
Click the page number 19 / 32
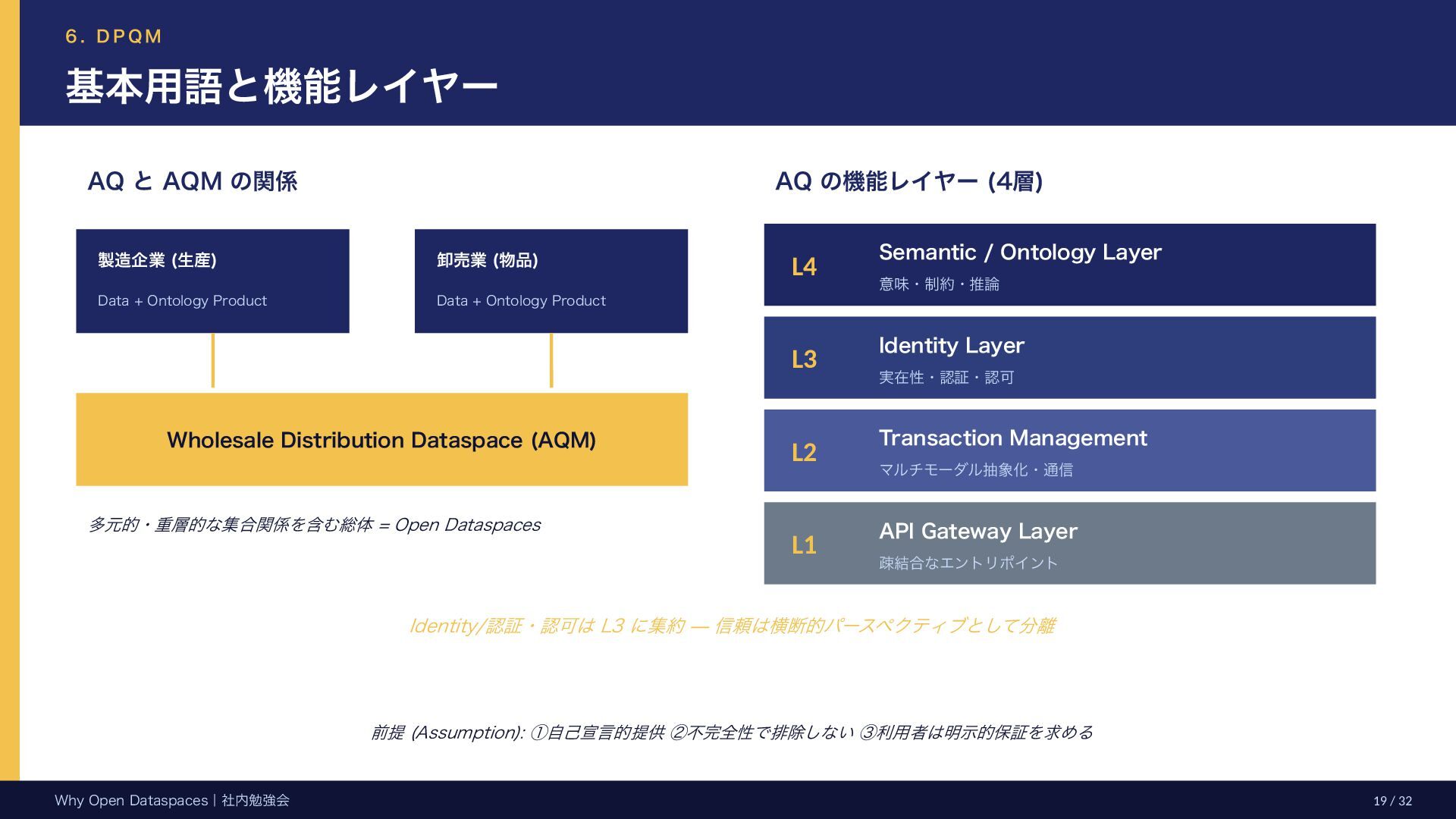(1392, 801)
